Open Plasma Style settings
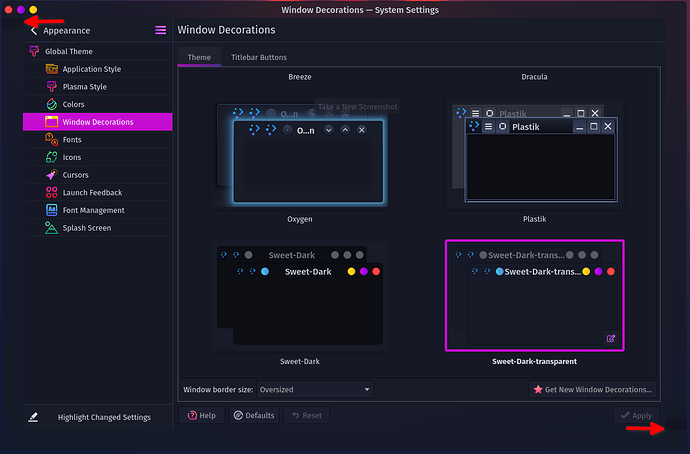The image size is (690, 454). [x=98, y=87]
